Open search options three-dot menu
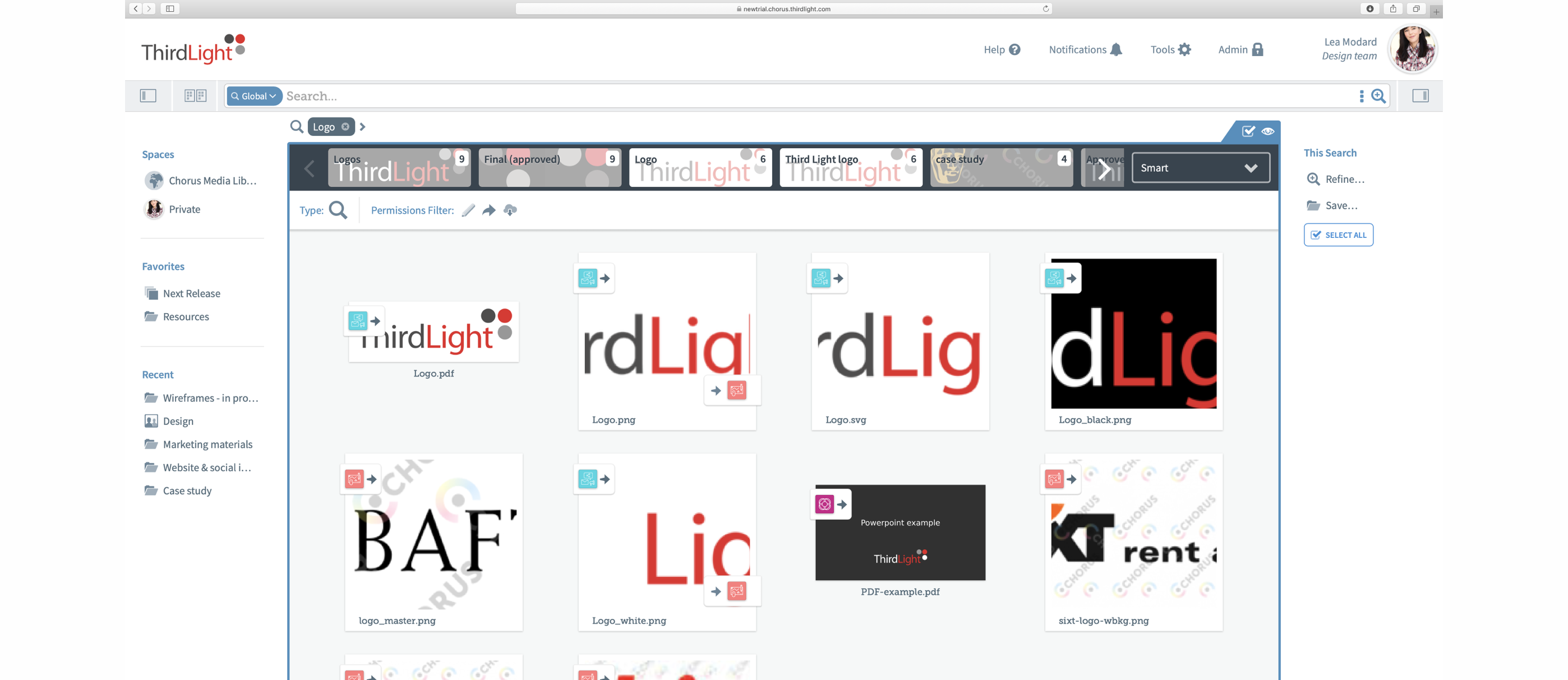 1361,96
